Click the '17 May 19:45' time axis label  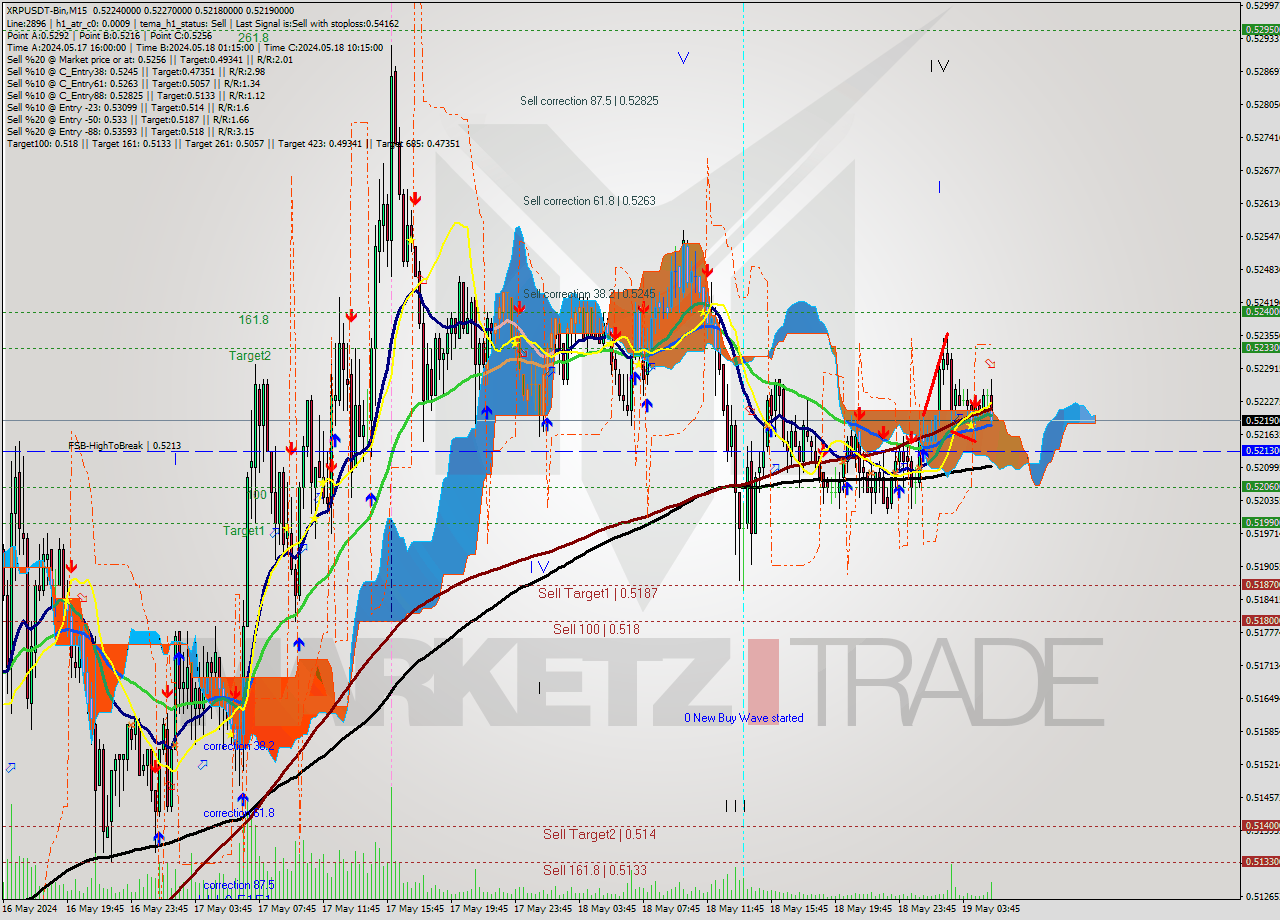click(477, 910)
